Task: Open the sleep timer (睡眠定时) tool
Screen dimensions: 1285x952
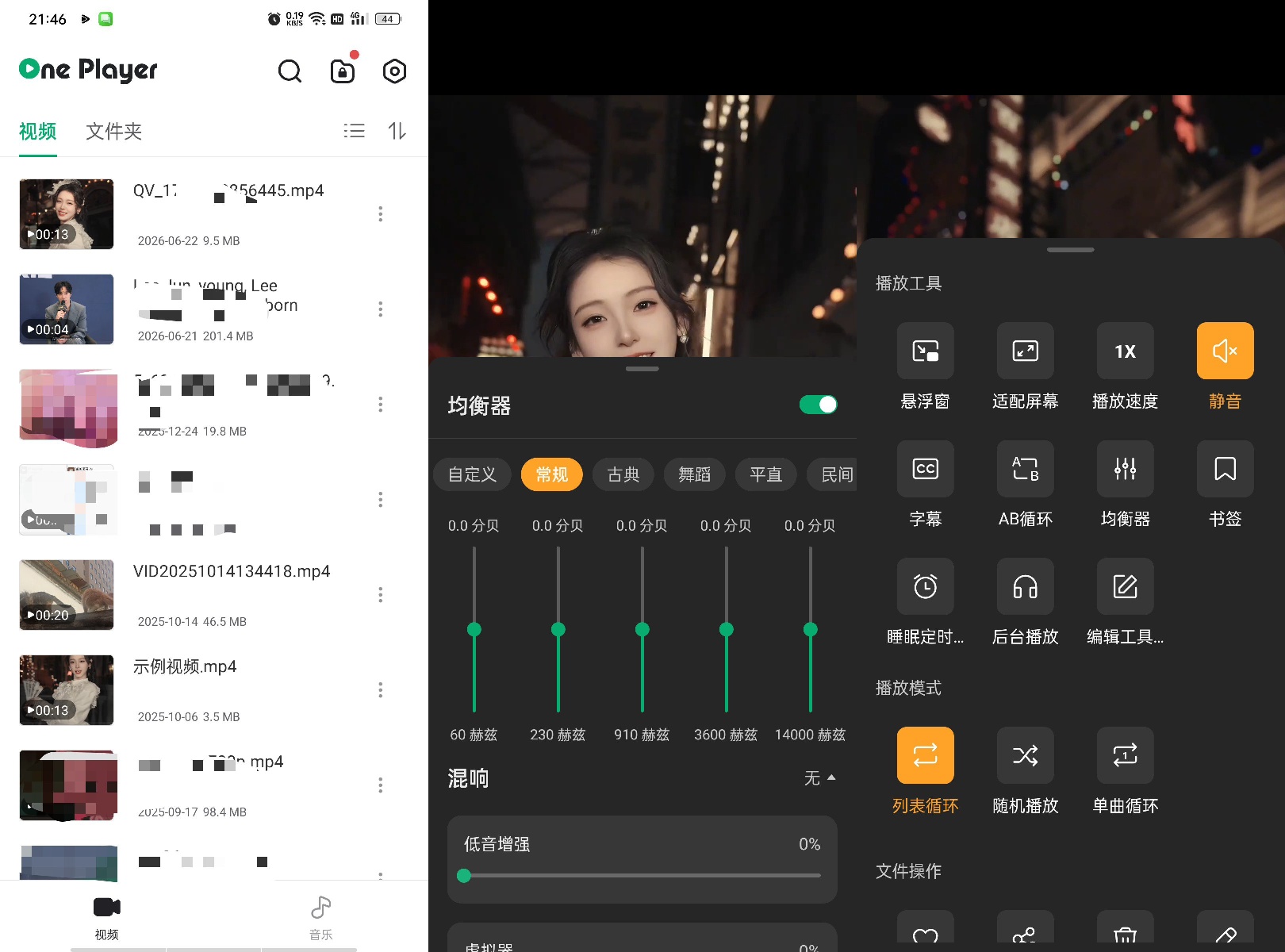Action: [925, 586]
